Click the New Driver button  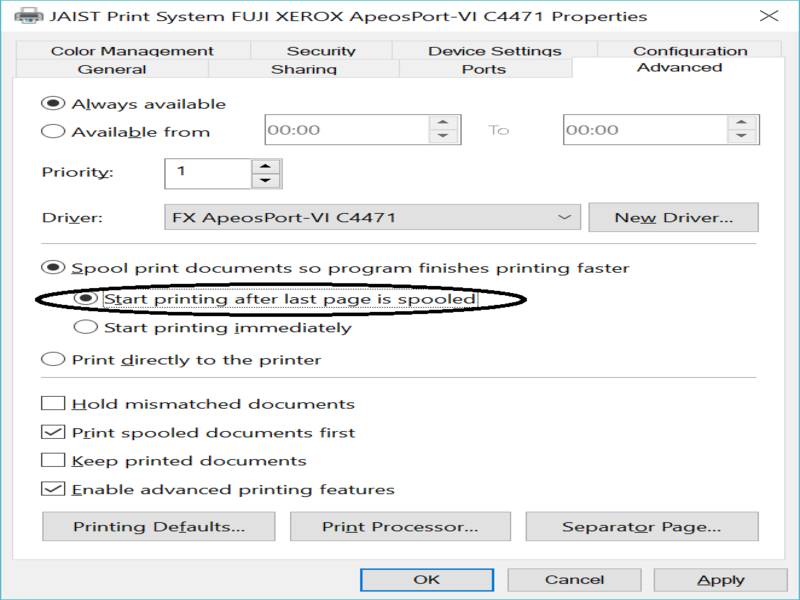pos(673,217)
